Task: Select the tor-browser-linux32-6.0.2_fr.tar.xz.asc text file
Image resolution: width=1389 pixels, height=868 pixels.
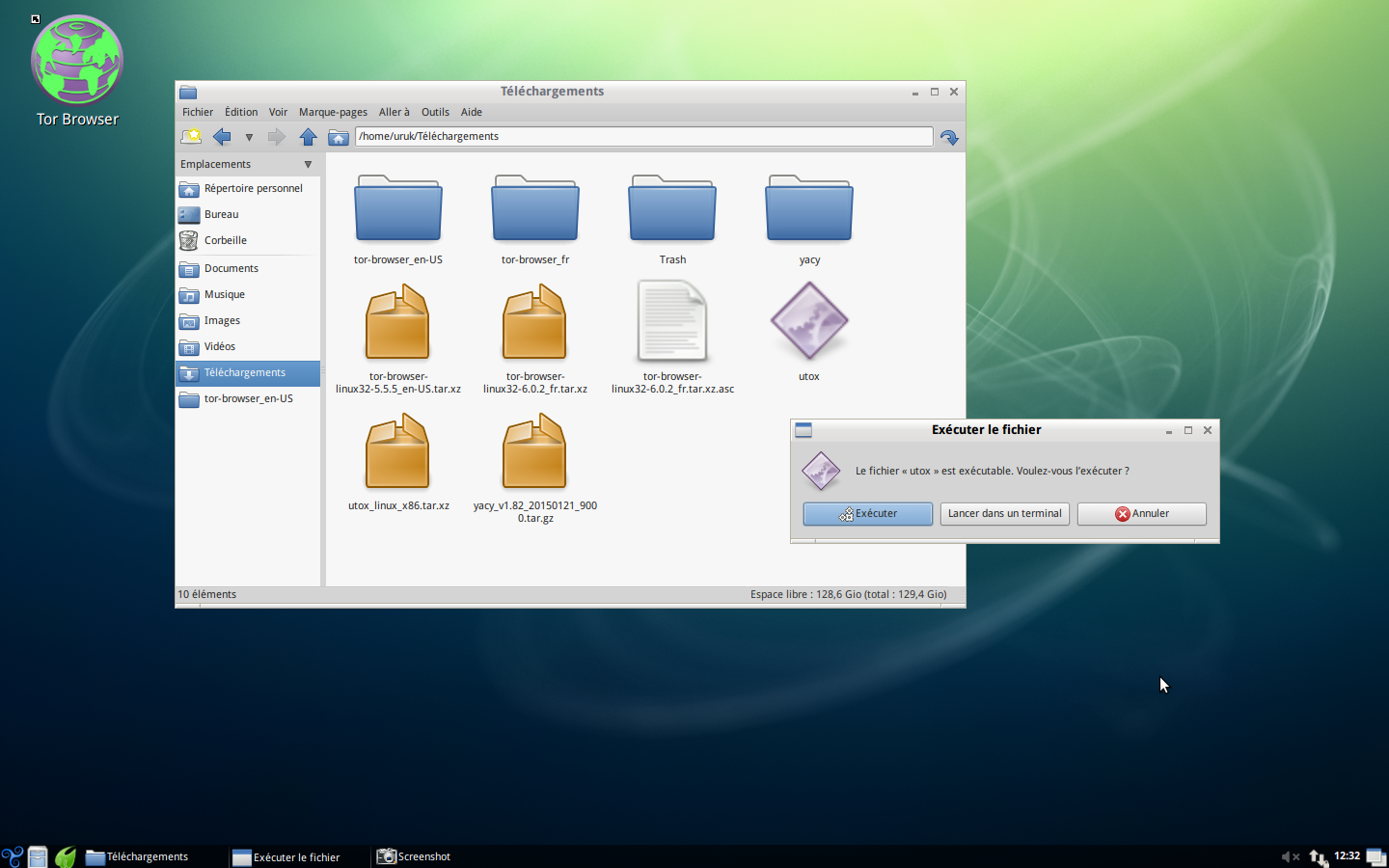Action: pyautogui.click(x=672, y=322)
